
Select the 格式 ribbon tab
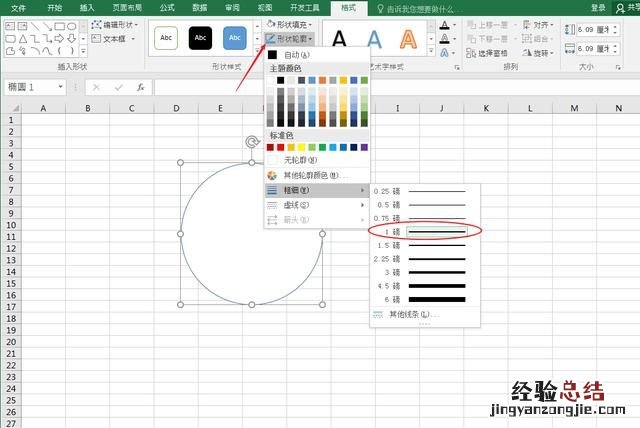click(348, 8)
